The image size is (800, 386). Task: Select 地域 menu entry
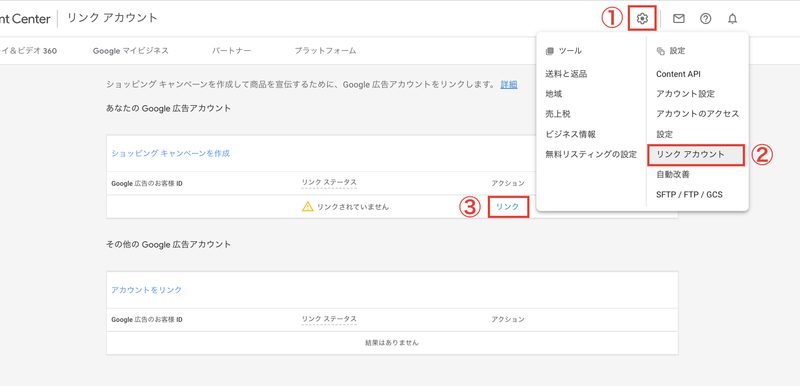[554, 94]
